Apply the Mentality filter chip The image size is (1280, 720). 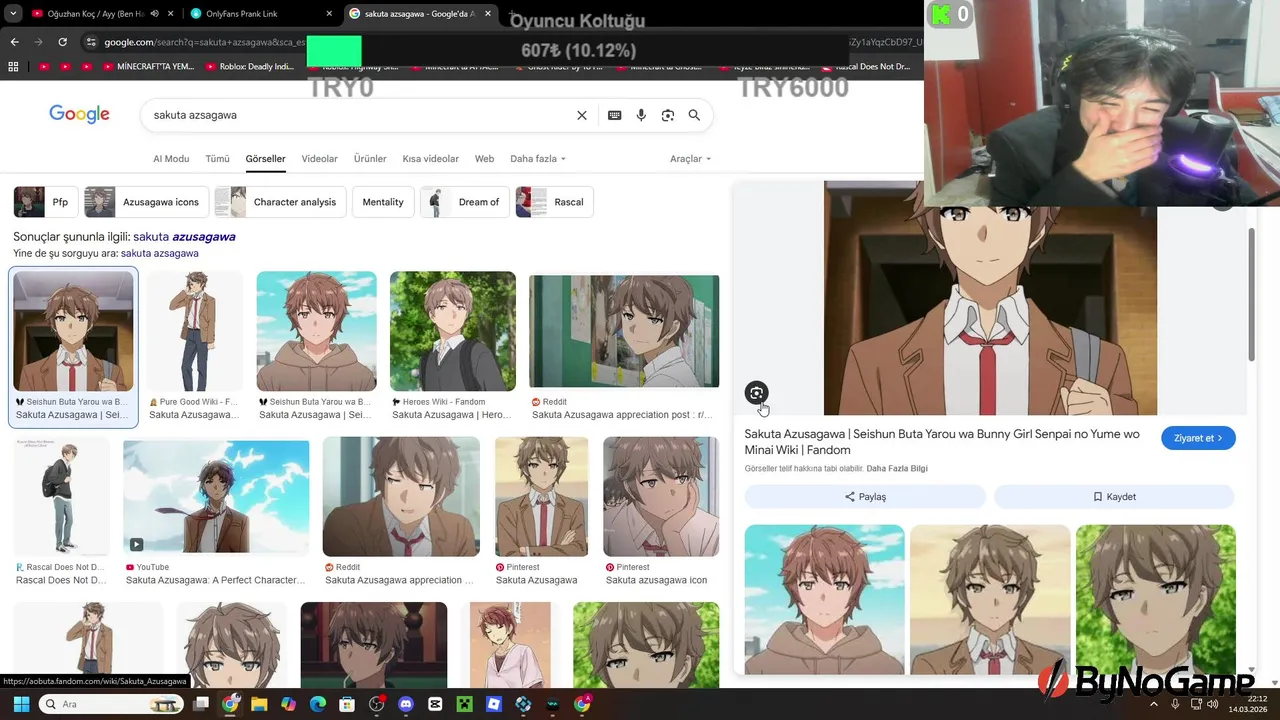(x=383, y=202)
